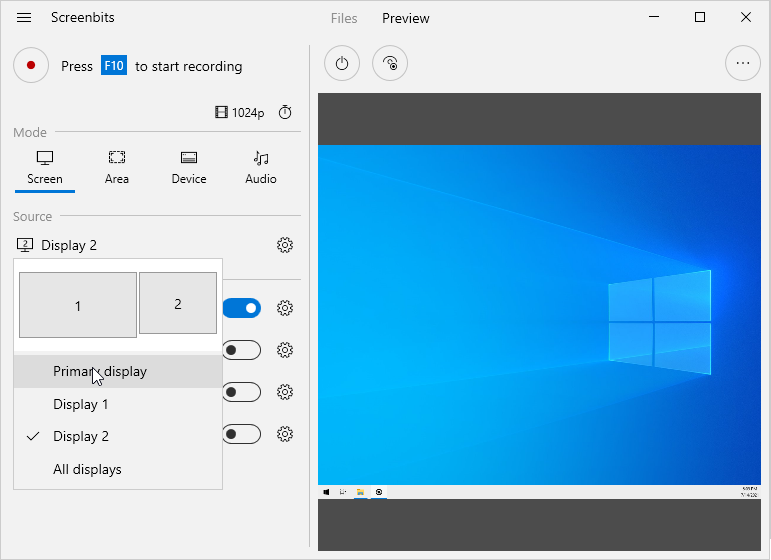Screen dimensions: 771x560
Task: Click the monitor icon beside Display 2
Action: pos(25,245)
